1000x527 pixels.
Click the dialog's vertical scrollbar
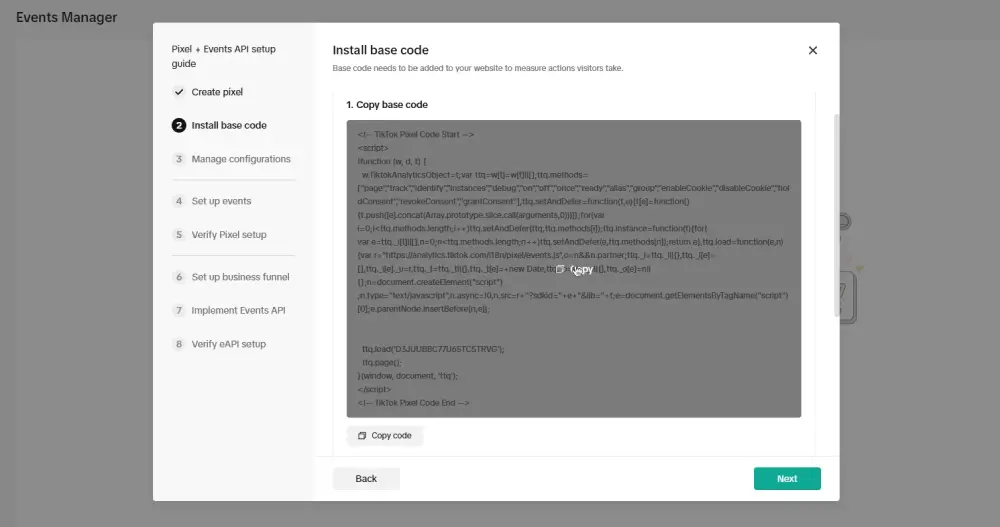tap(836, 215)
